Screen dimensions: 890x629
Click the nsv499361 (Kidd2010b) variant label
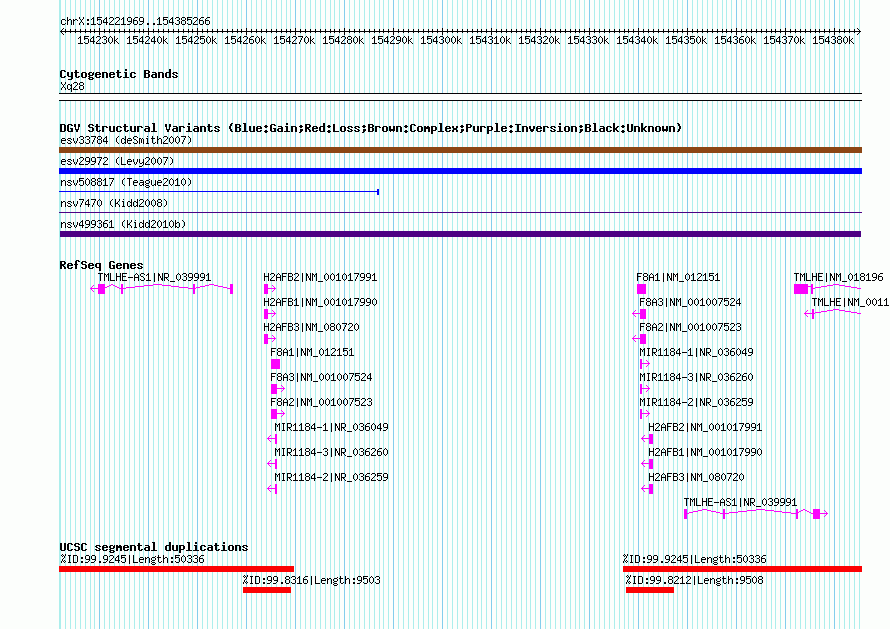pyautogui.click(x=123, y=224)
